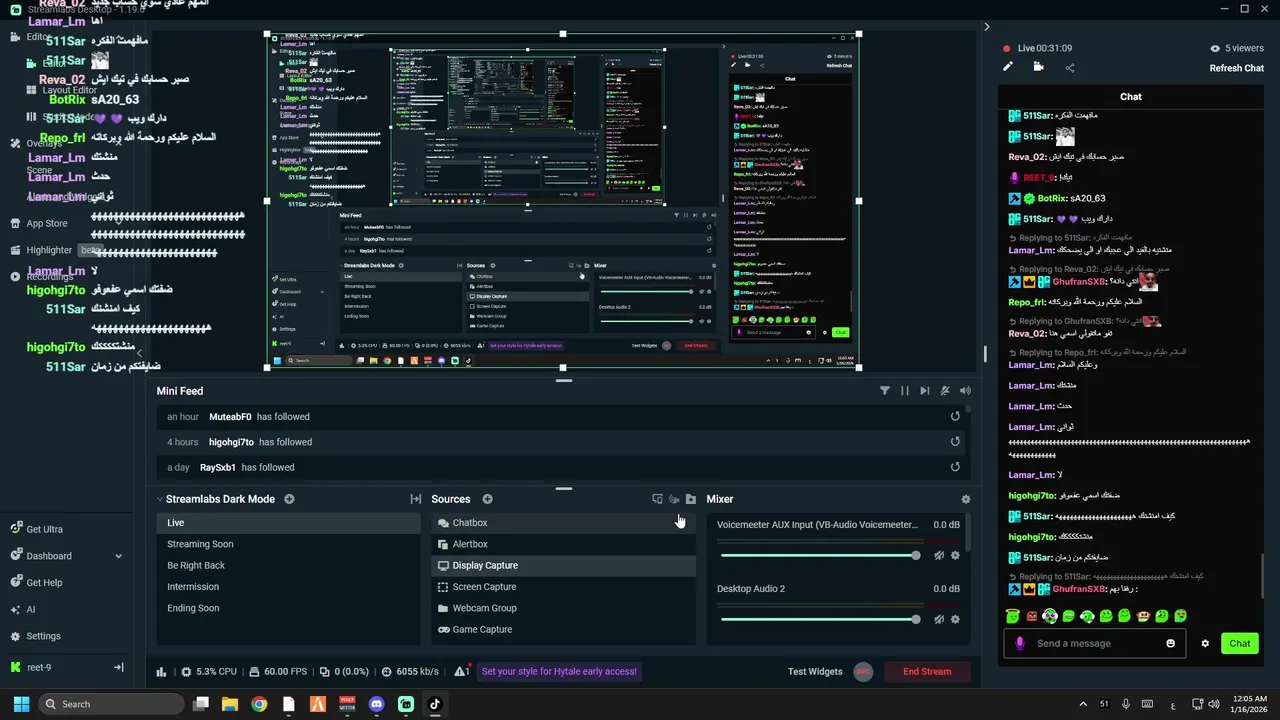Click the Send a message chat field

click(x=1094, y=643)
